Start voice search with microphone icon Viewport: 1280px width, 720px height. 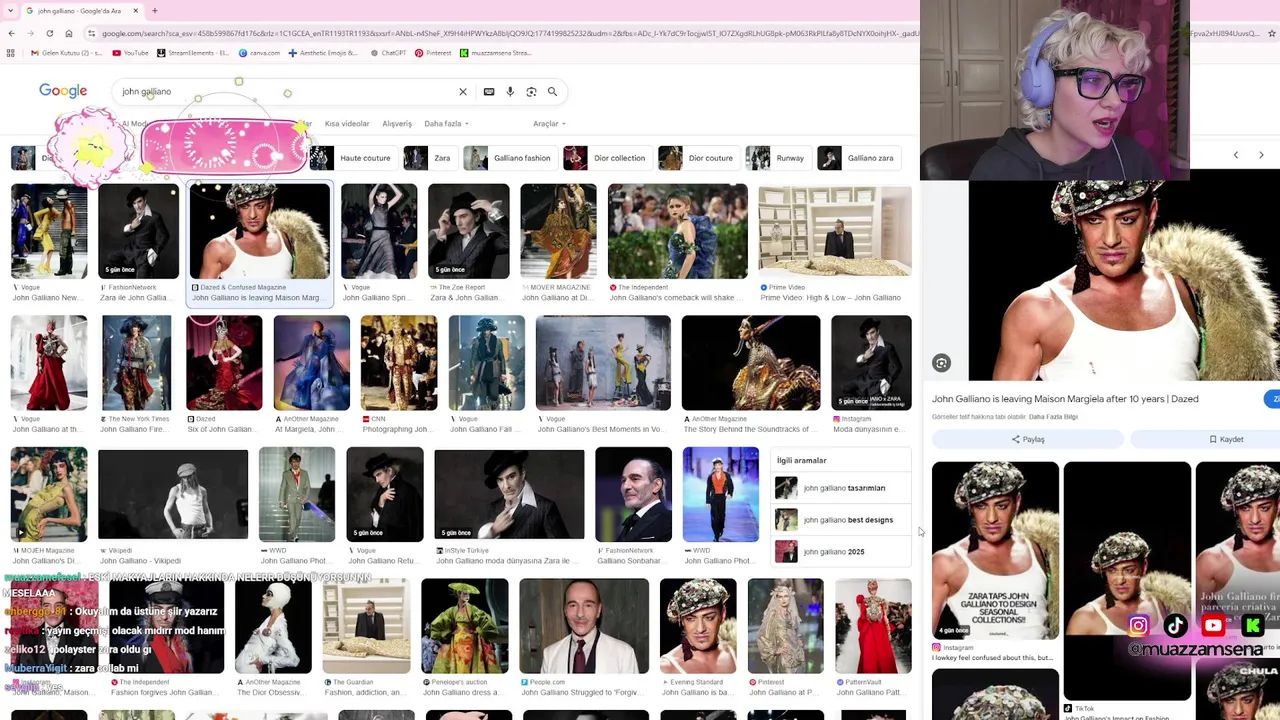[510, 92]
